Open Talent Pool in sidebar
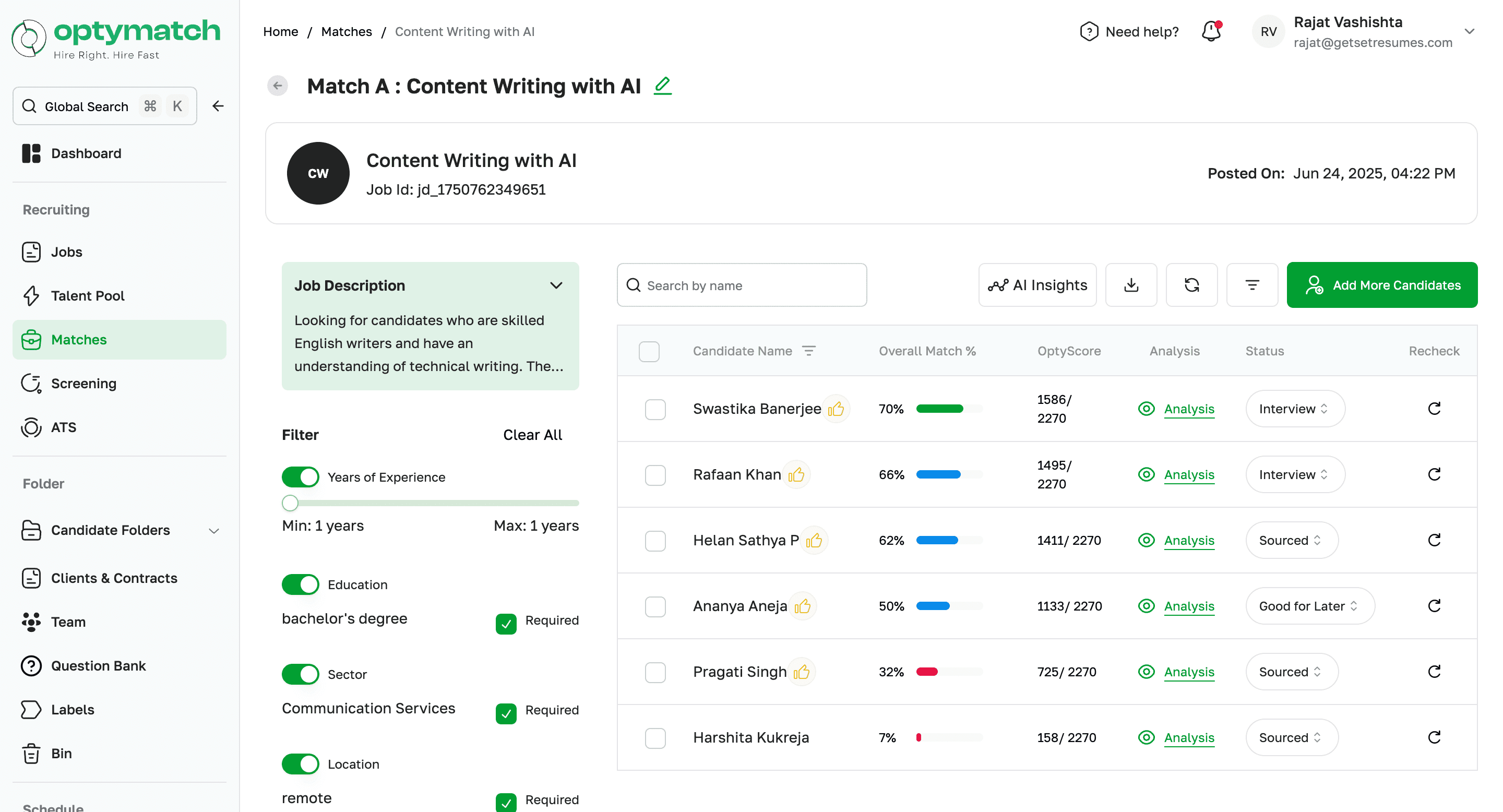1503x812 pixels. (x=88, y=296)
